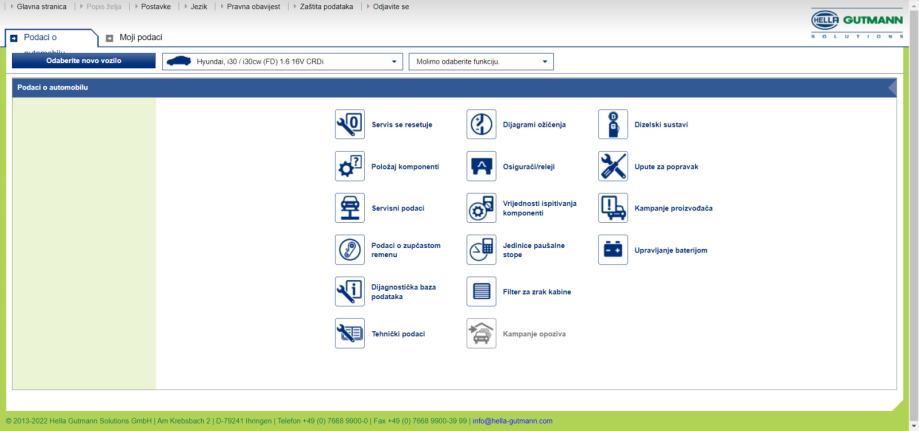Image resolution: width=919 pixels, height=431 pixels.
Task: Click the Podaci o zupčastom remenu label
Action: pos(406,250)
